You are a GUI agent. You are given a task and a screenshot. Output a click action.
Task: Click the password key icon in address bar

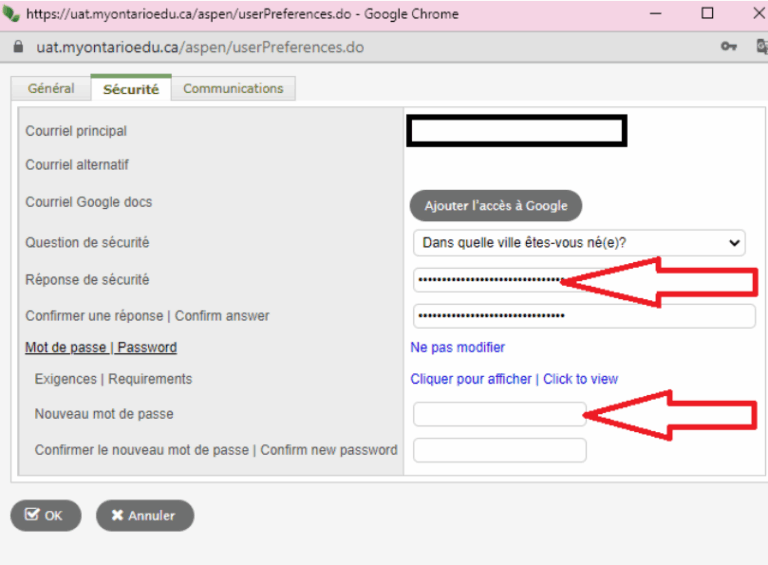click(x=728, y=47)
